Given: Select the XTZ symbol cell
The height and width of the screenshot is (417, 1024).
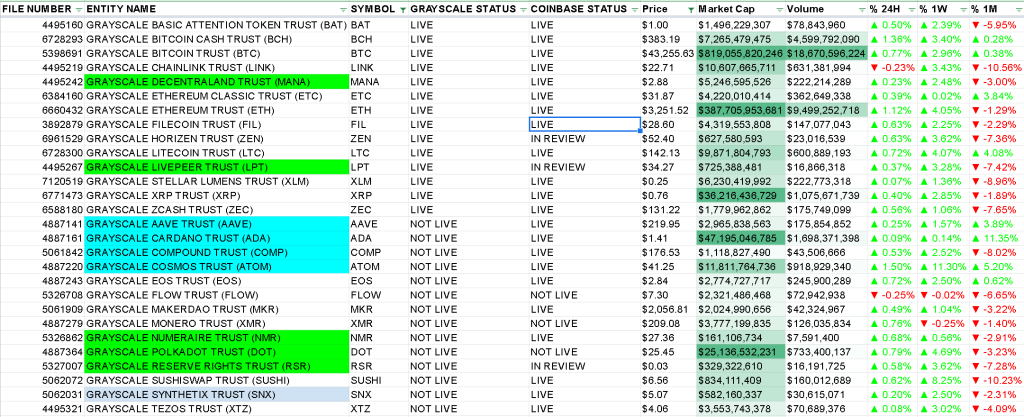Looking at the screenshot, I should (379, 409).
